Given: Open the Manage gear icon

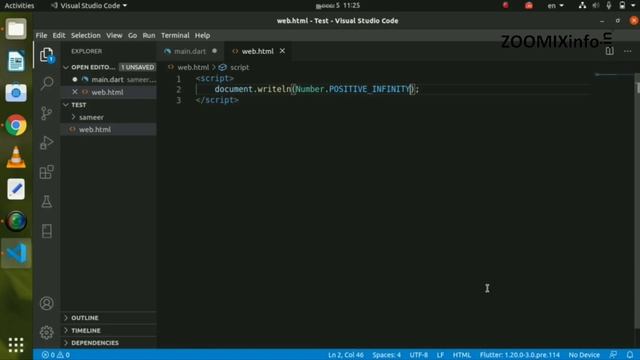Looking at the screenshot, I should pos(47,333).
